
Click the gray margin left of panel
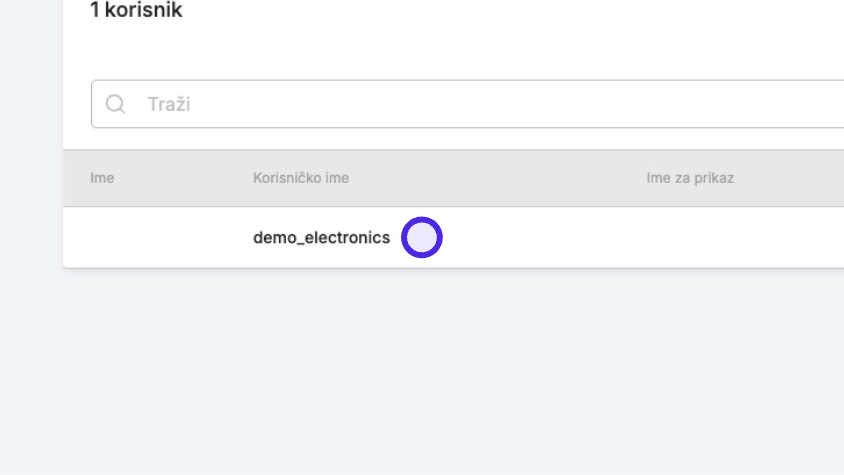[31, 238]
